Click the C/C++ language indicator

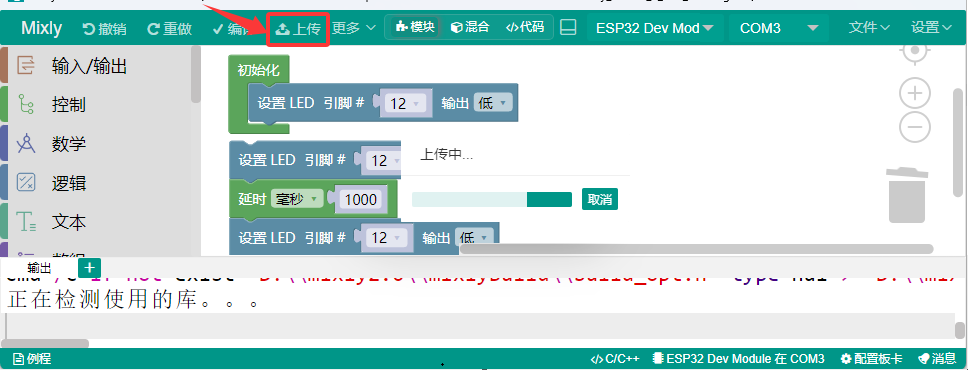[x=615, y=359]
